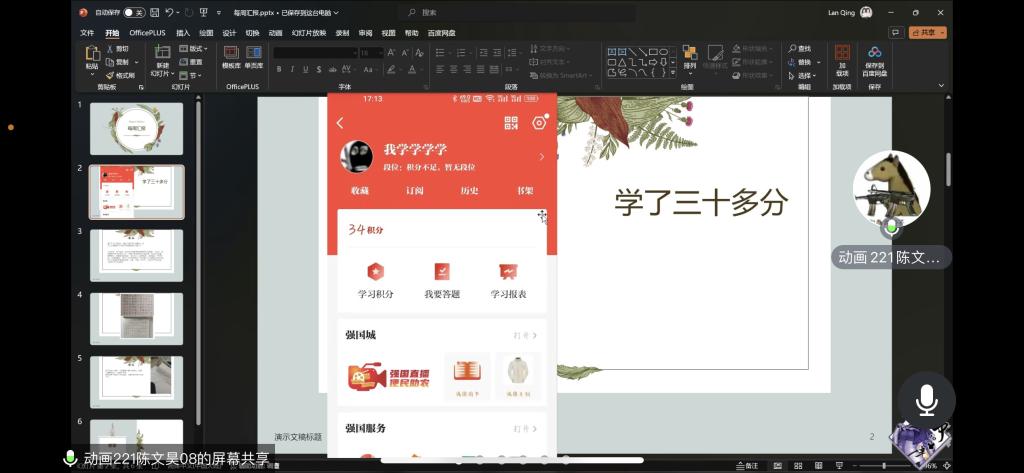Select slide 3 thumbnail in slide panel
The width and height of the screenshot is (1024, 473).
coord(137,254)
